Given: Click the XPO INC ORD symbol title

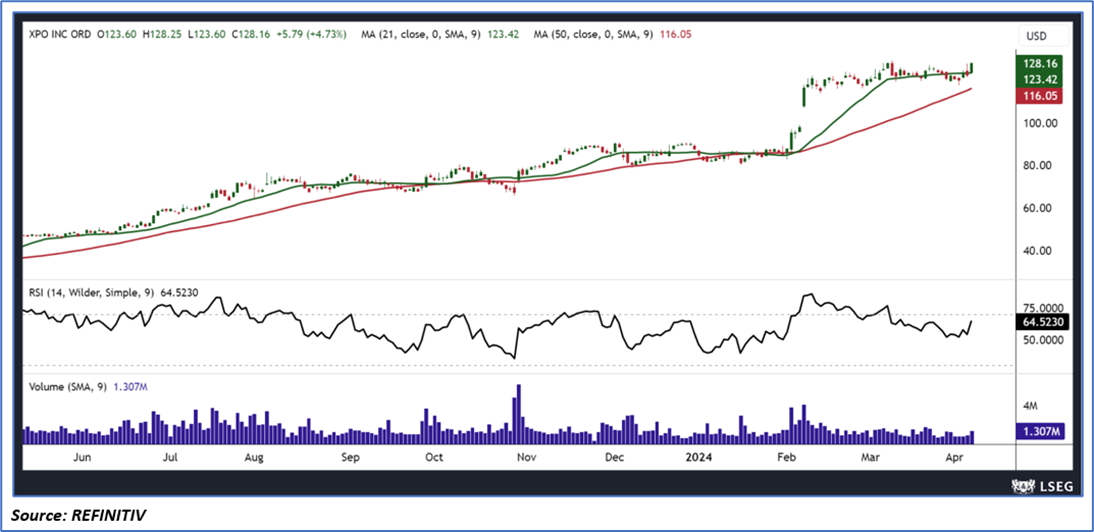Looking at the screenshot, I should [61, 33].
